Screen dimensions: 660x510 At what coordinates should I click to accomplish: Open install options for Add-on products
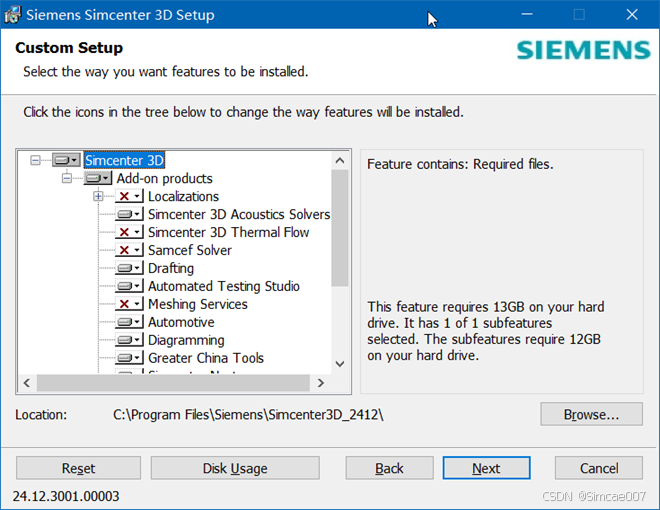[98, 178]
